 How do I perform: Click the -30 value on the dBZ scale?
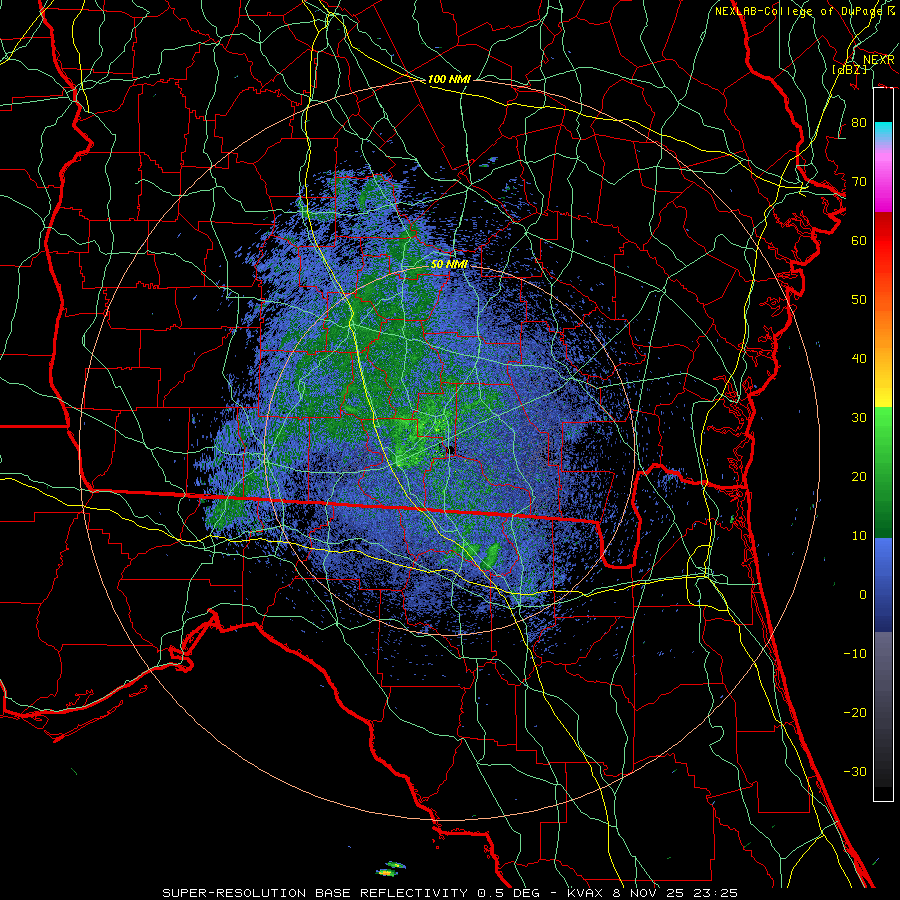click(x=855, y=771)
